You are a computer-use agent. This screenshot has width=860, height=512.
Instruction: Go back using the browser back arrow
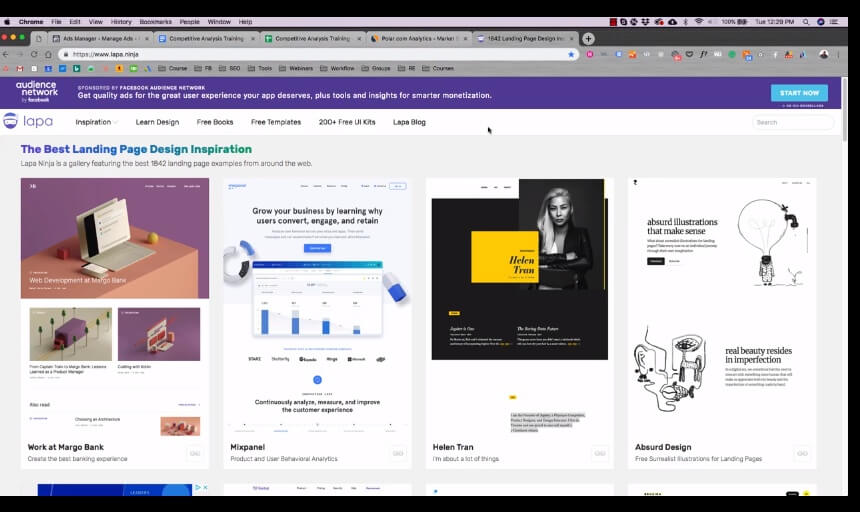click(x=5, y=54)
